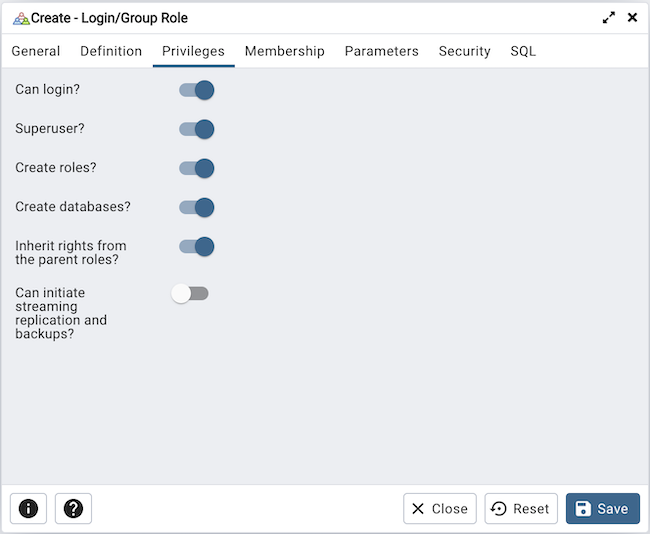This screenshot has width=650, height=534.
Task: Close dialog with the X icon
Action: pyautogui.click(x=632, y=18)
